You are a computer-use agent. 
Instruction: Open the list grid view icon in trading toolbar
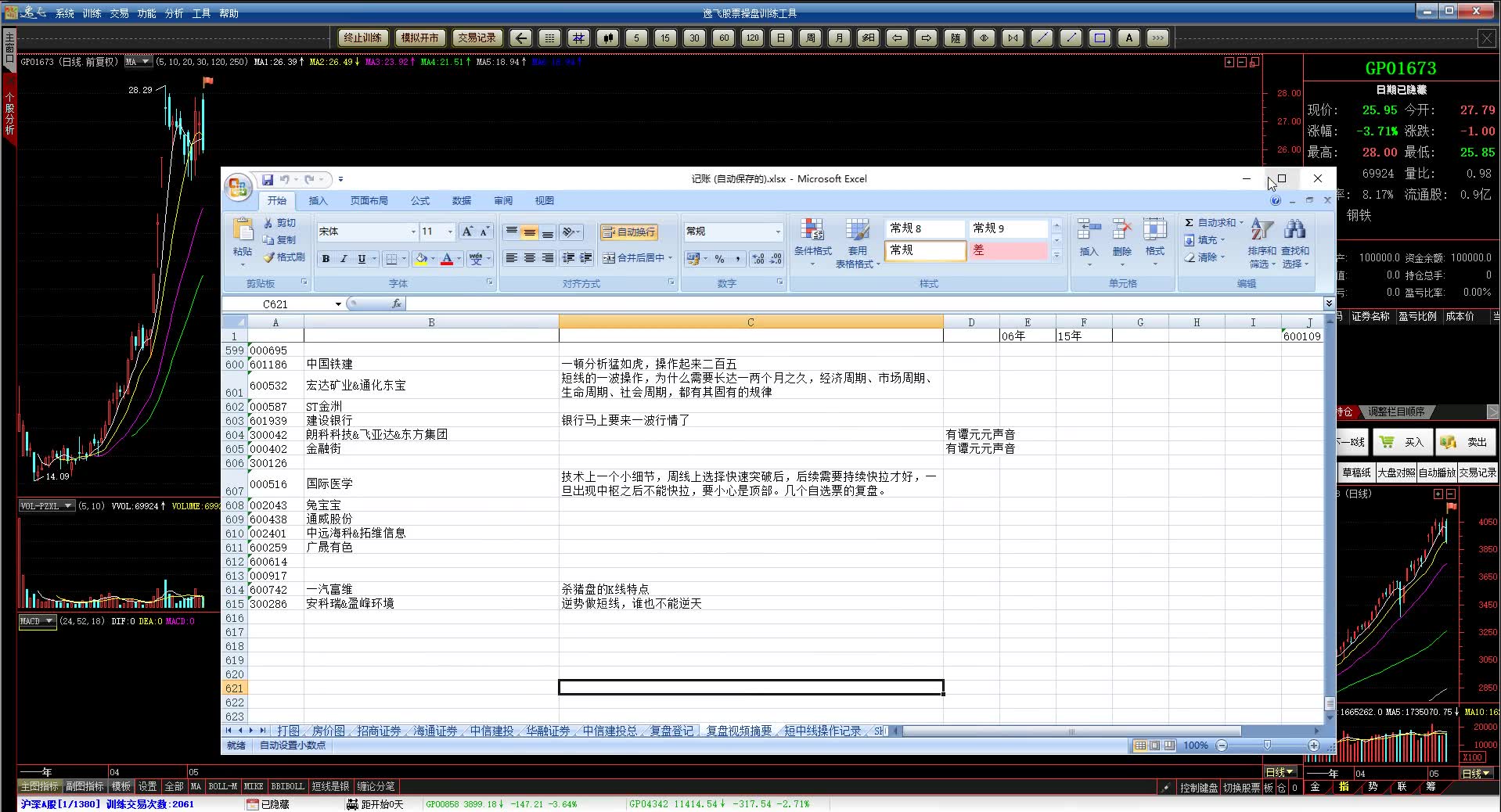[550, 38]
